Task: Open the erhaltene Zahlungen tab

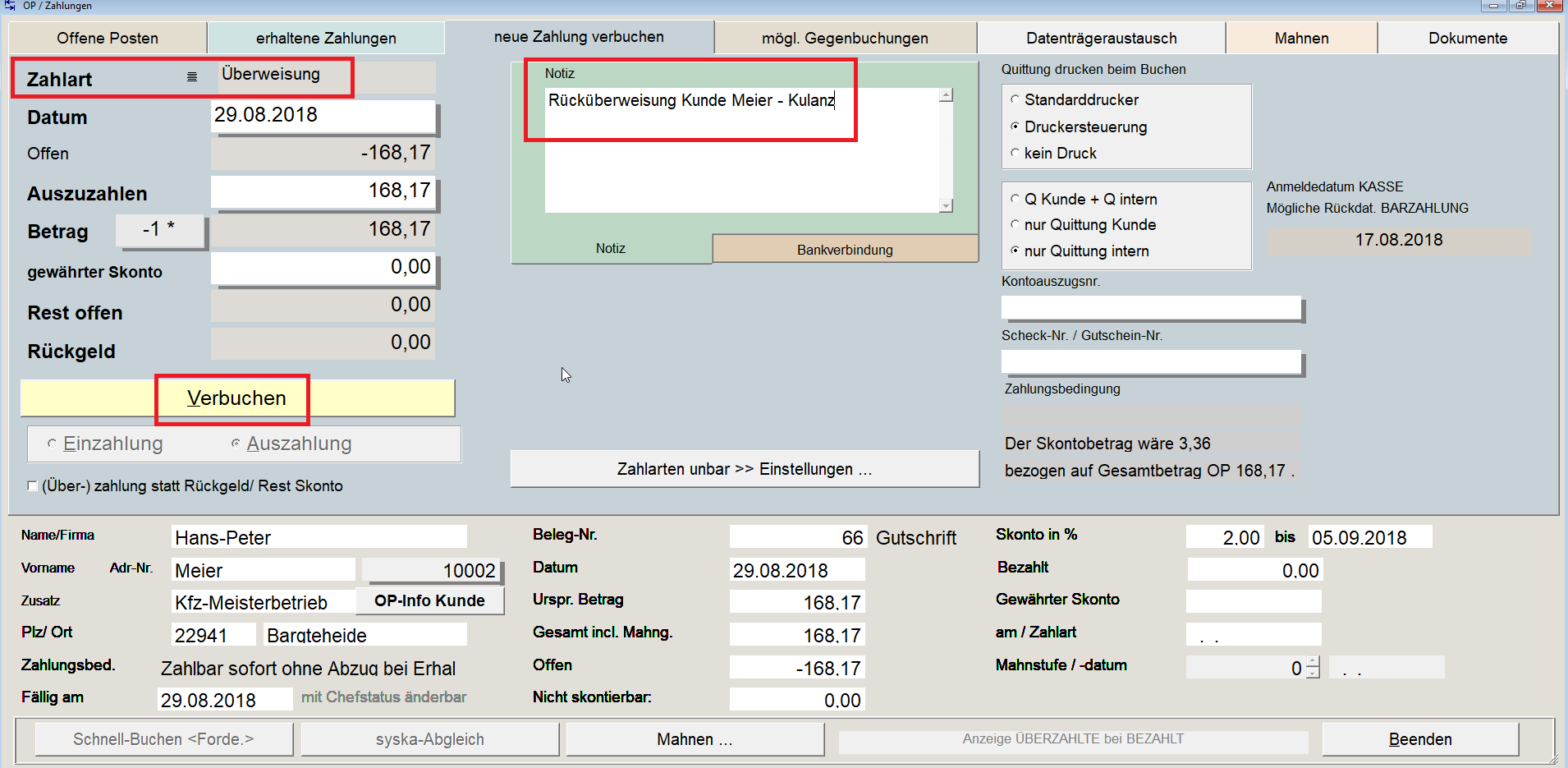Action: (326, 38)
